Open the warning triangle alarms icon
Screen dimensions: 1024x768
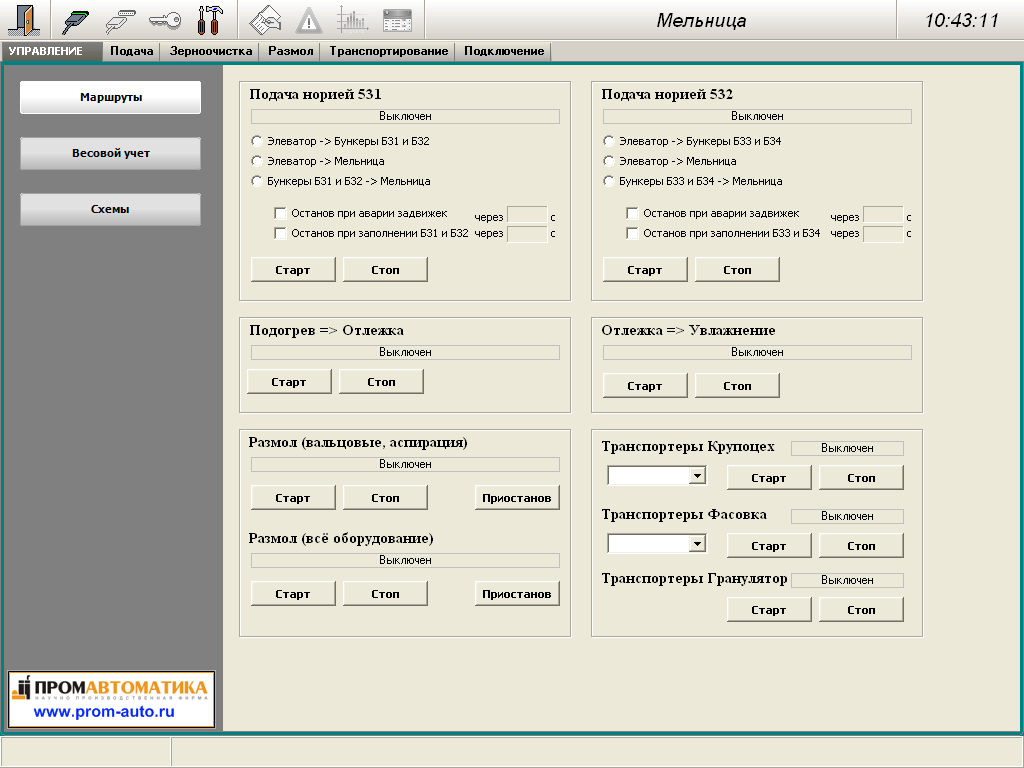point(309,20)
